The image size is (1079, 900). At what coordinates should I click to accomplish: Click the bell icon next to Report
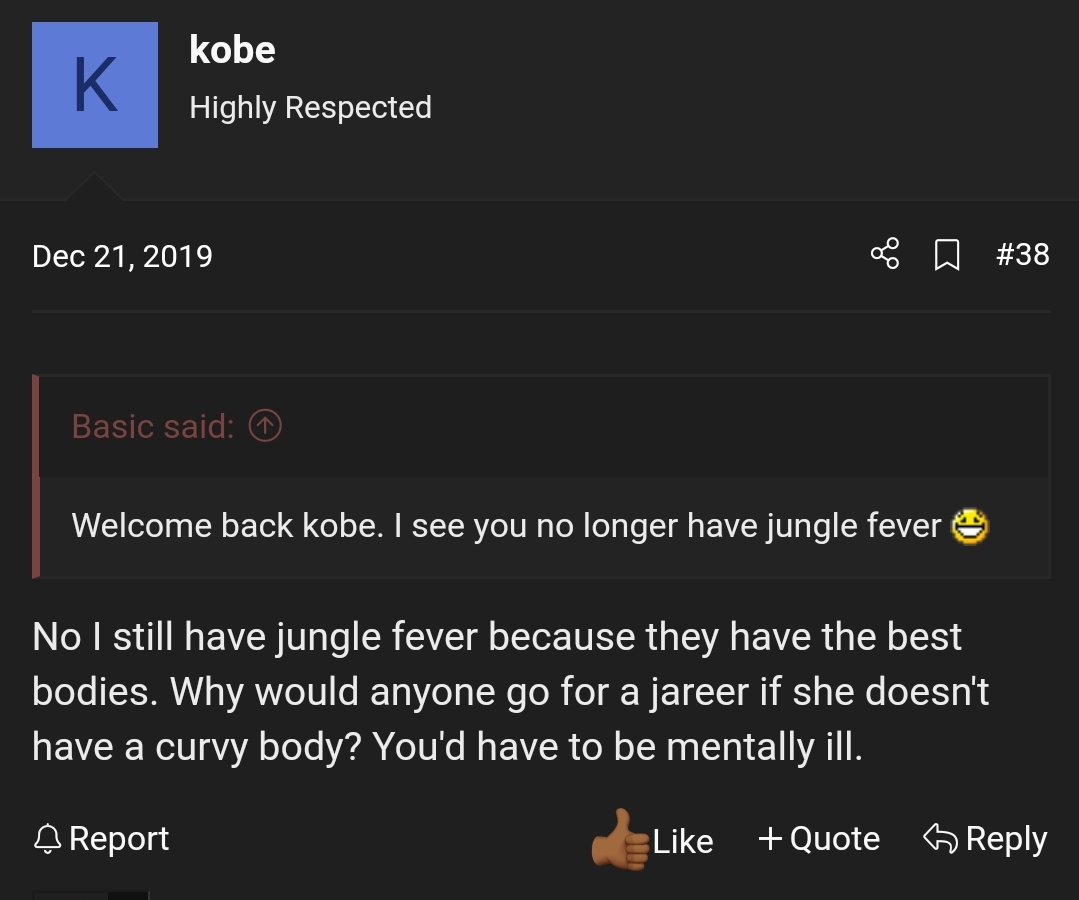pos(47,839)
